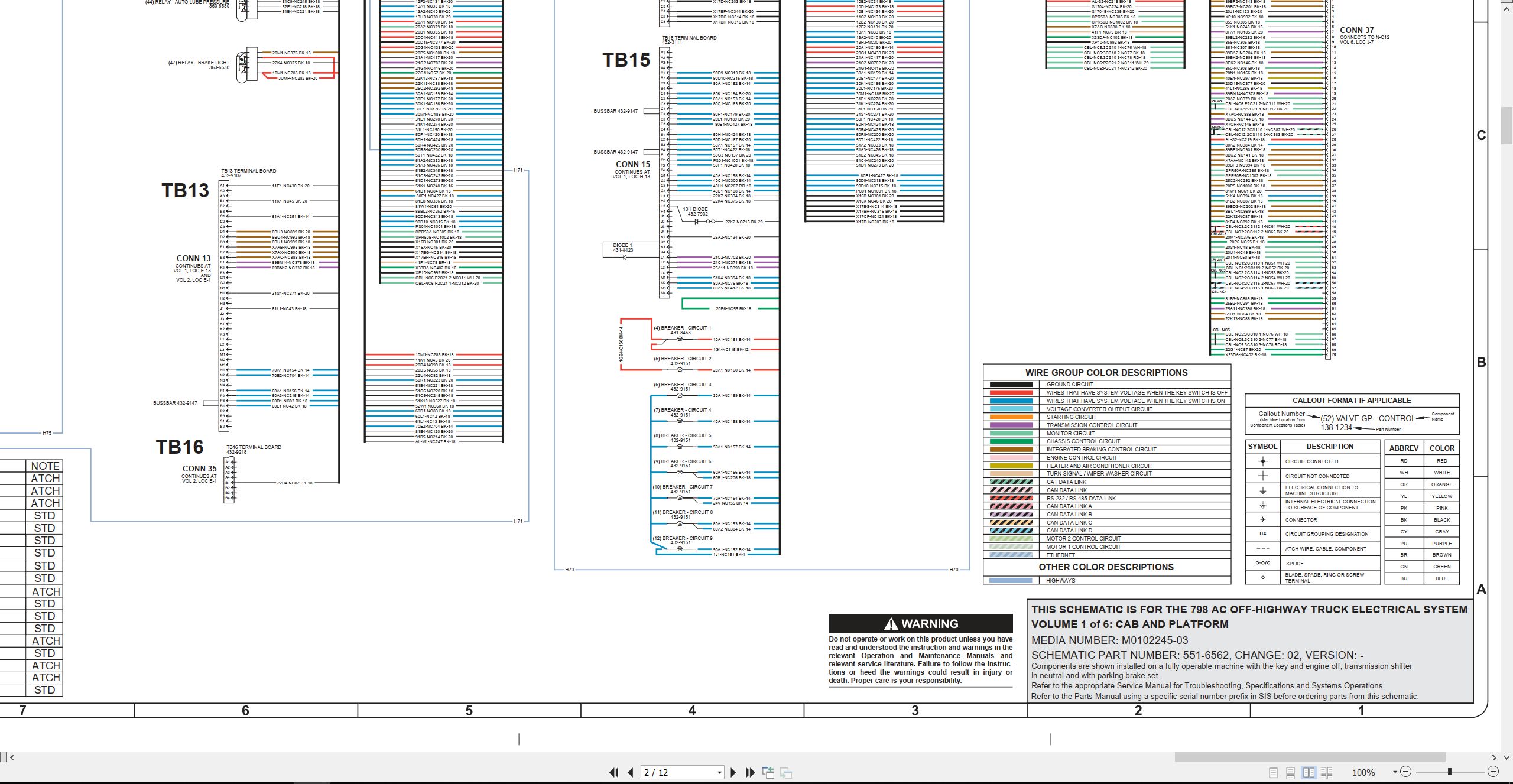Click the left arrow of horizontal scrollbar
Image resolution: width=1513 pixels, height=784 pixels.
click(x=12, y=757)
